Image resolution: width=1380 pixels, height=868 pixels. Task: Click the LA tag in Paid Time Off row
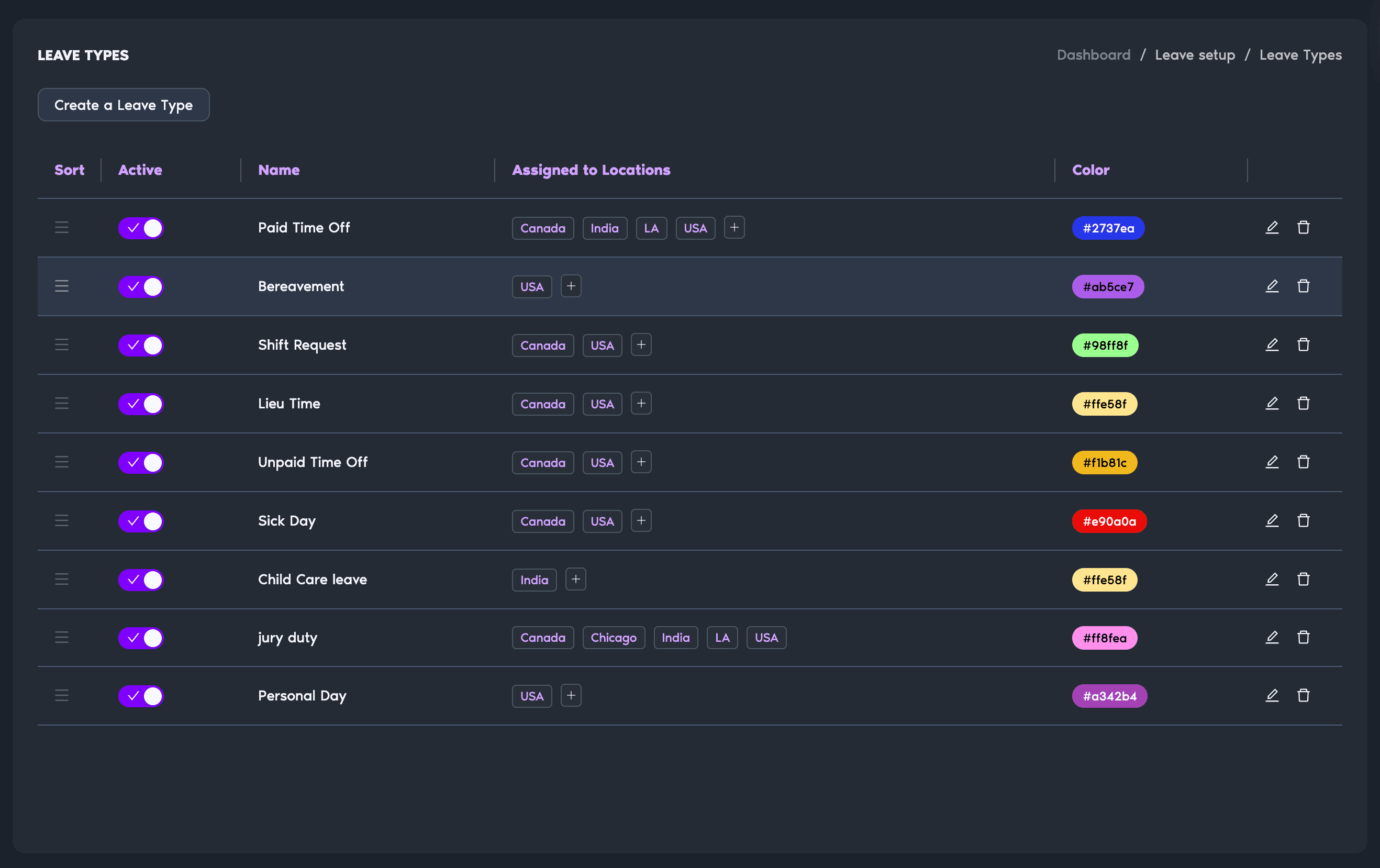pos(652,228)
